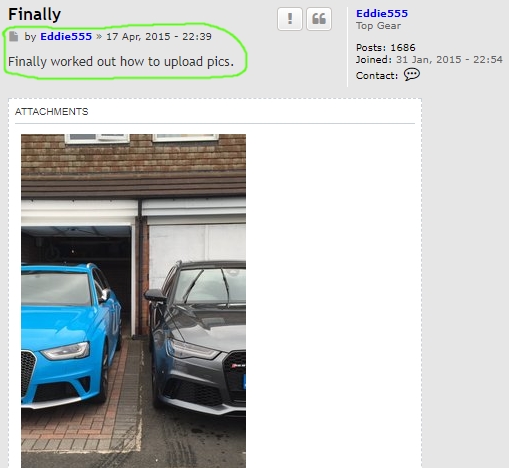Click the 'Top Gear' rank text
Screen dimensions: 509x468
(x=378, y=26)
